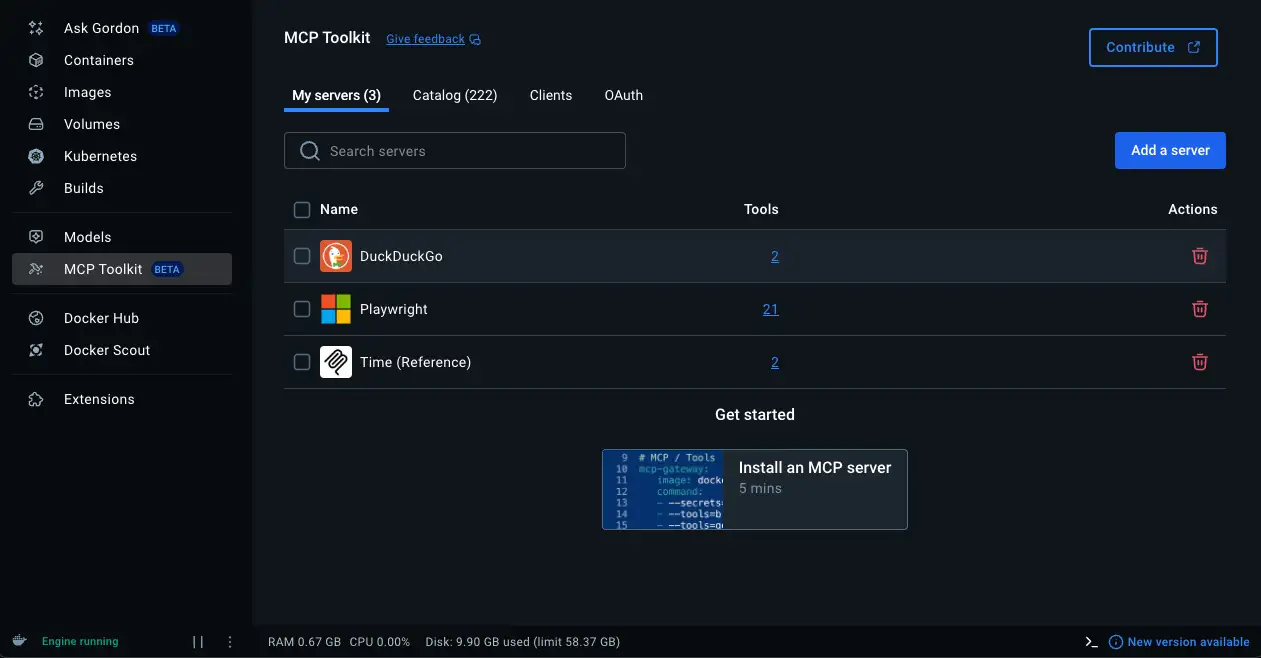1261x658 pixels.
Task: Click the Name column header
Action: click(339, 209)
